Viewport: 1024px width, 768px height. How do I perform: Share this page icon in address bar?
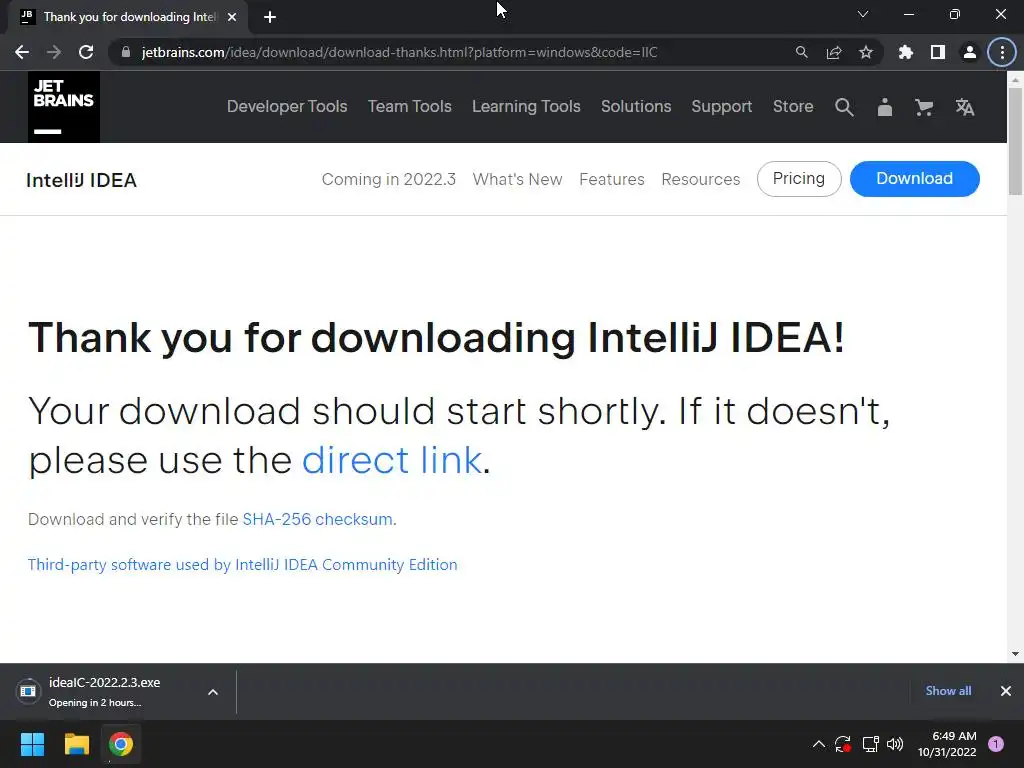pyautogui.click(x=834, y=52)
